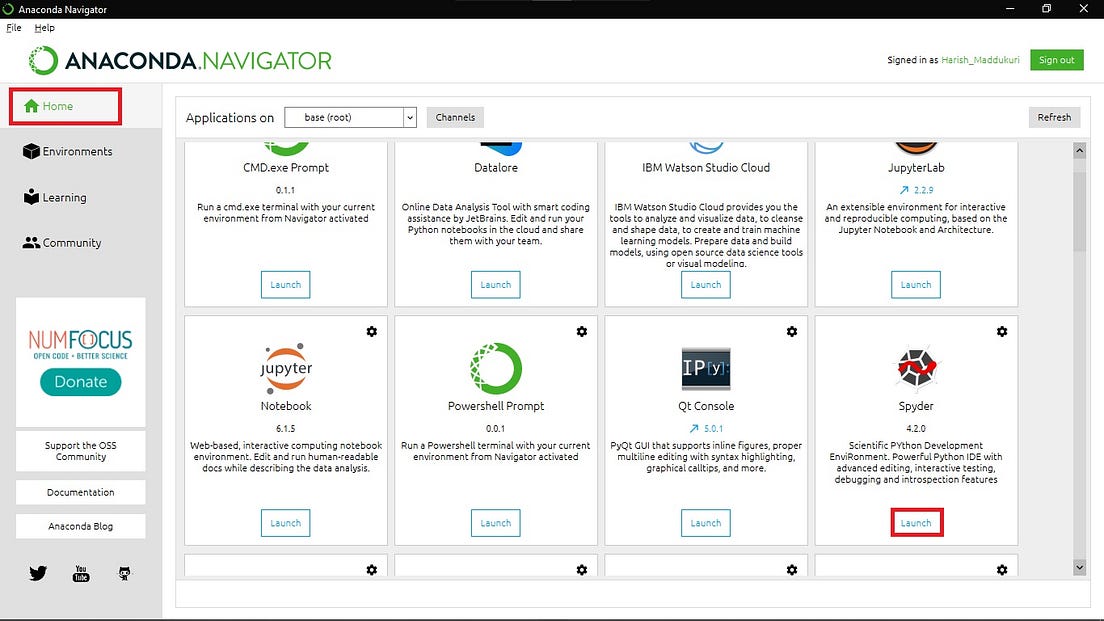Click the NumFOCUS logo image
The image size is (1104, 621).
pyautogui.click(x=80, y=344)
